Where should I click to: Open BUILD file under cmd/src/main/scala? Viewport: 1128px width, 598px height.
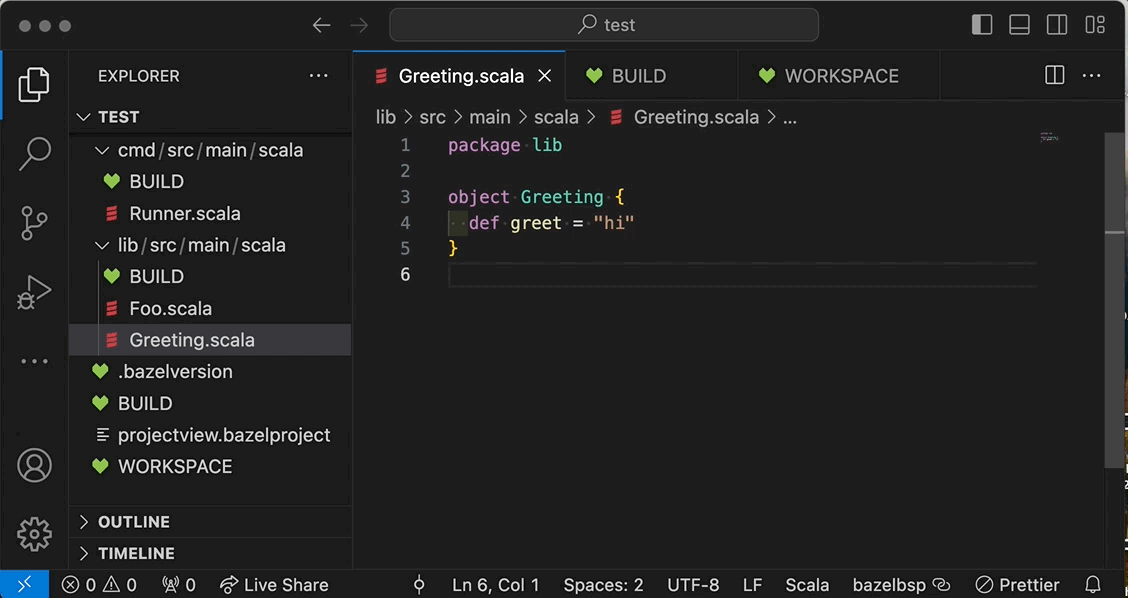point(210,181)
